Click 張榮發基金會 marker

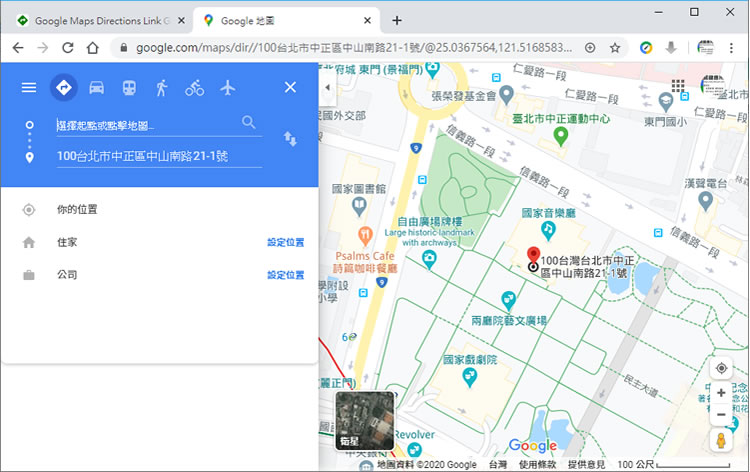(507, 95)
